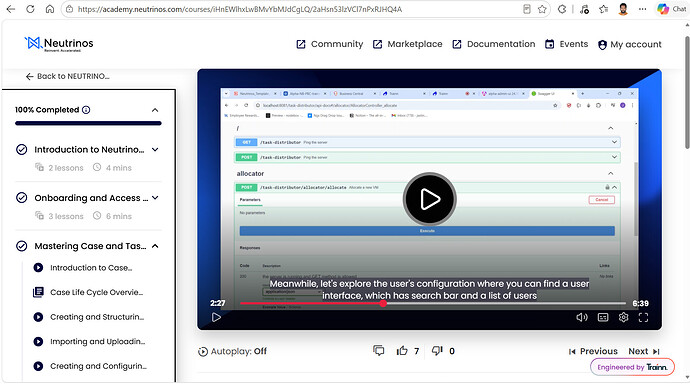Go to Next lesson

(644, 351)
